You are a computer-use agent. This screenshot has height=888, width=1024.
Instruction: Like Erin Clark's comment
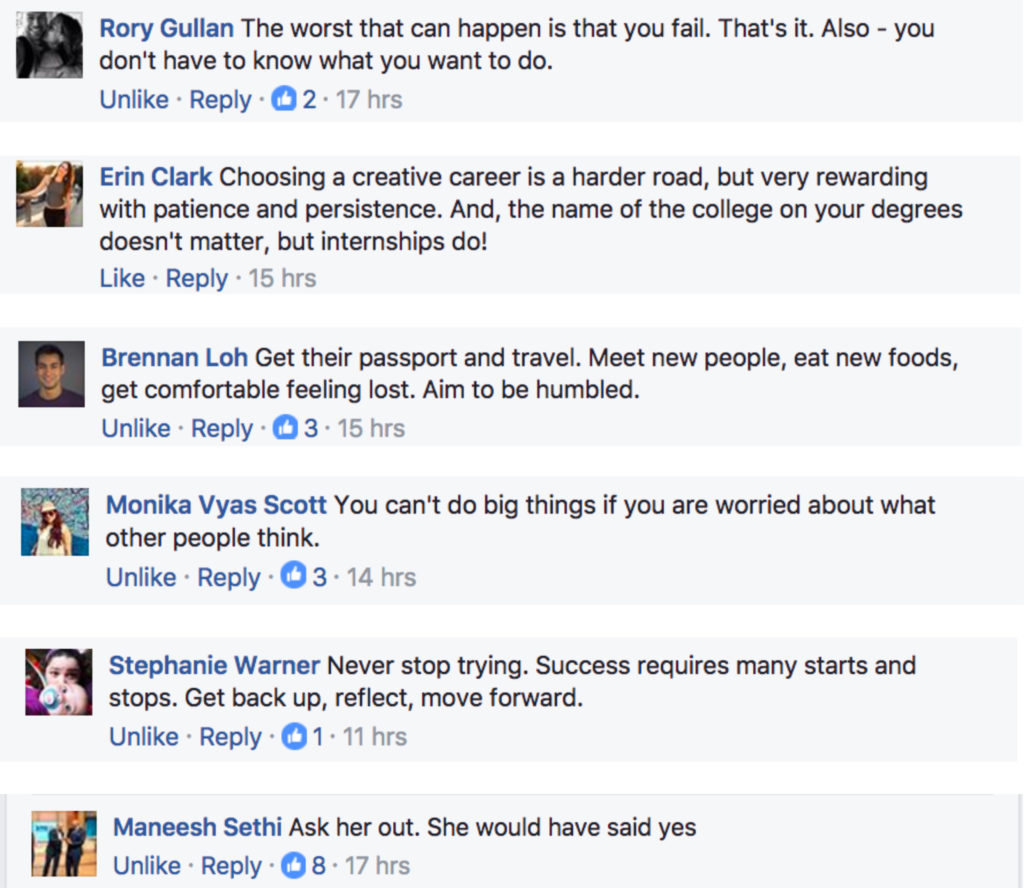pos(122,278)
